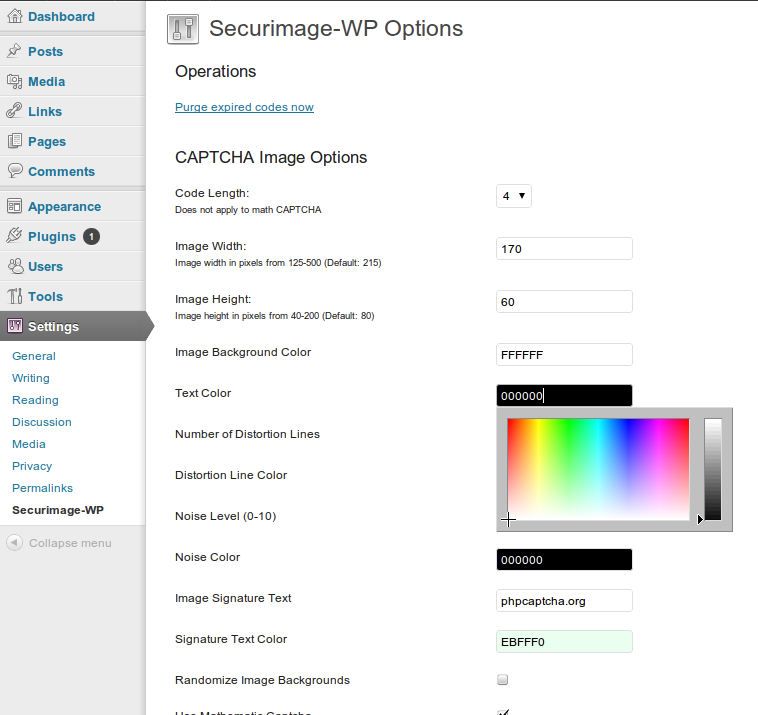Click the Plugins plug icon
This screenshot has width=758, height=715.
point(15,236)
